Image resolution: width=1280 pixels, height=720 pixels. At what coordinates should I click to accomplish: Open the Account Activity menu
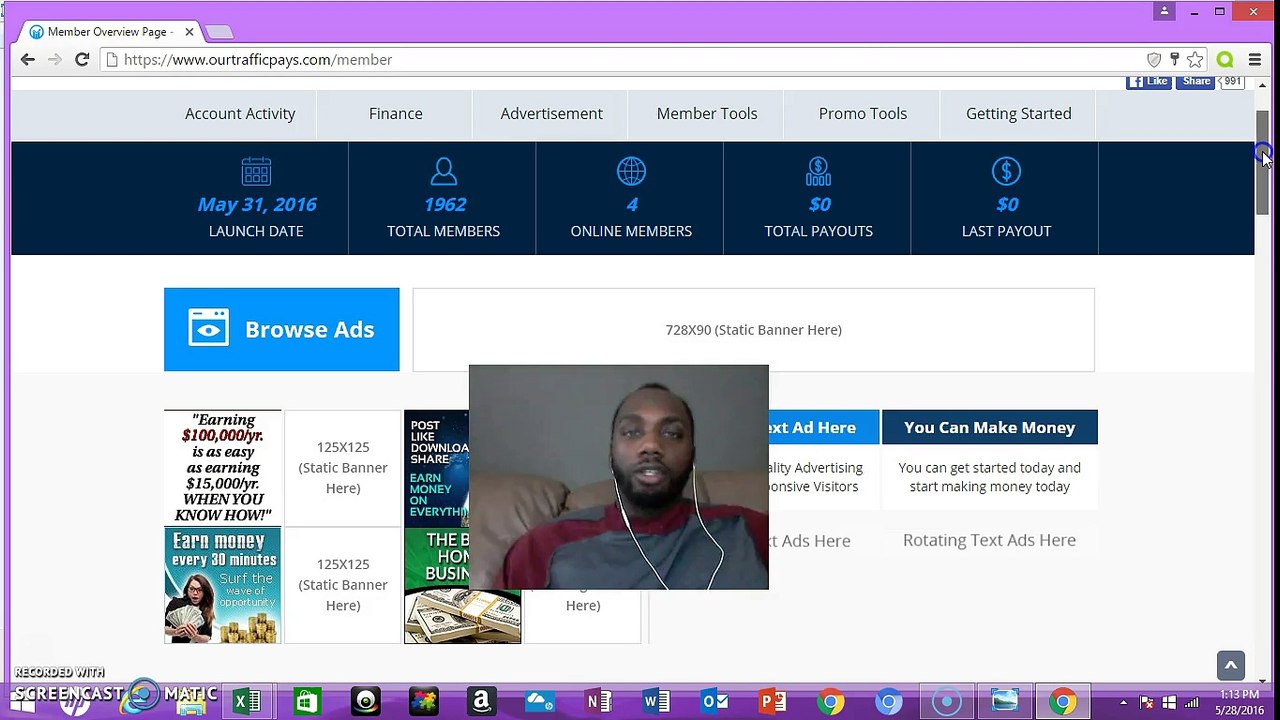[x=240, y=114]
